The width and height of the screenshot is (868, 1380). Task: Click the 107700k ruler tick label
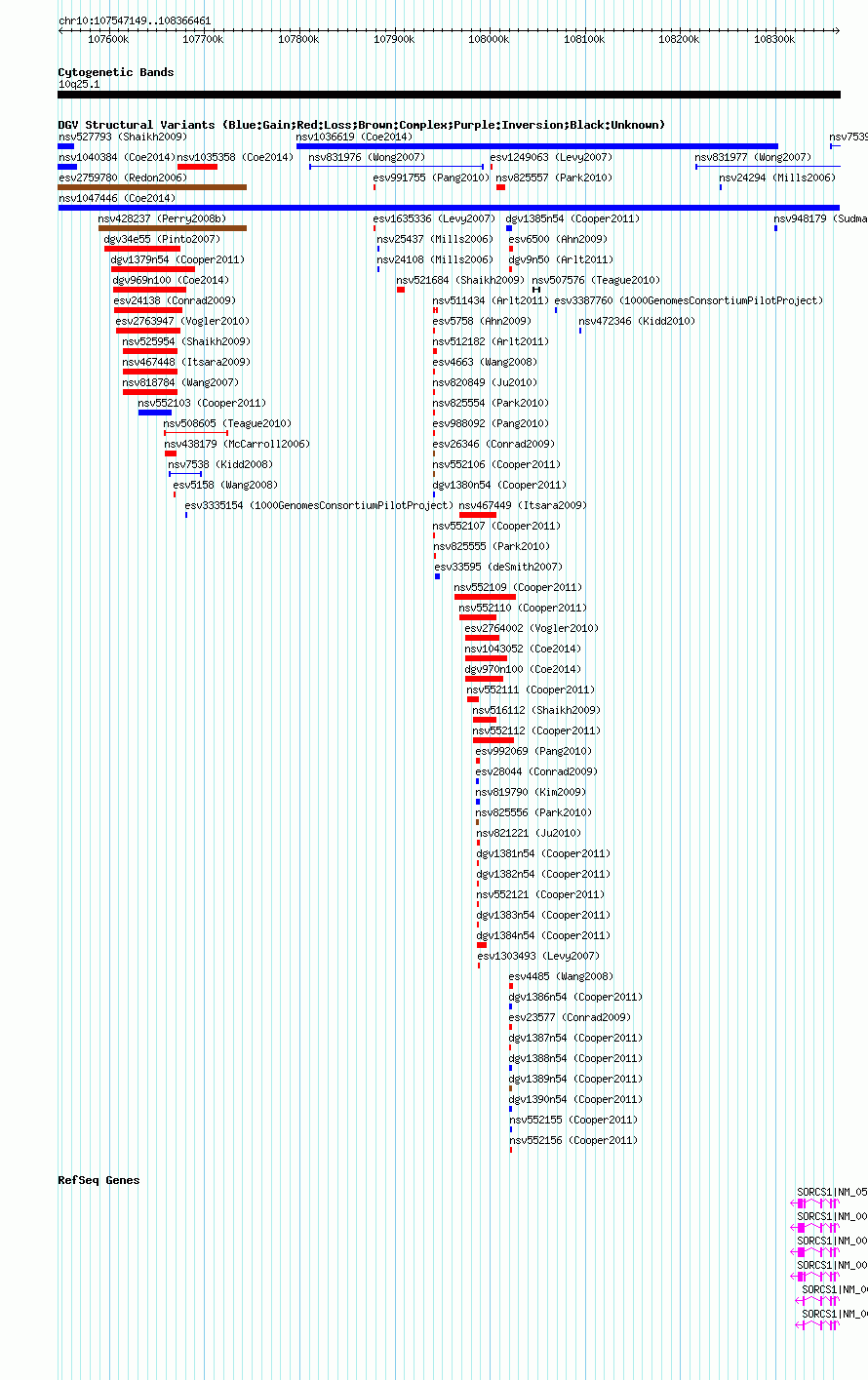[203, 39]
